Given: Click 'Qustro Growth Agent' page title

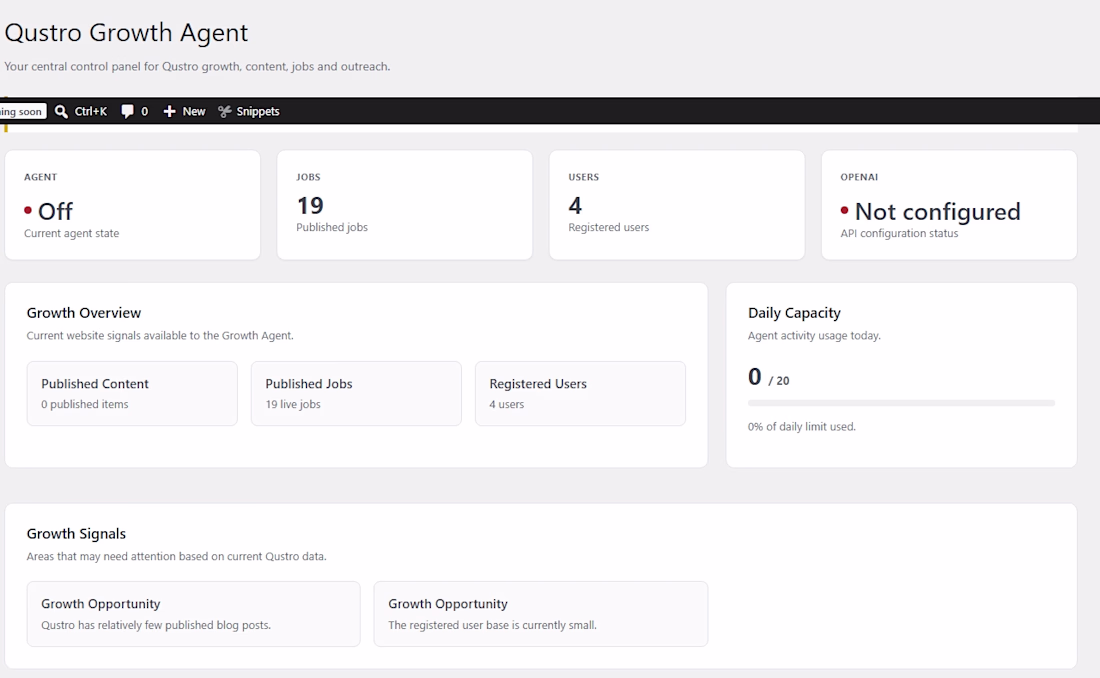Looking at the screenshot, I should tap(126, 33).
